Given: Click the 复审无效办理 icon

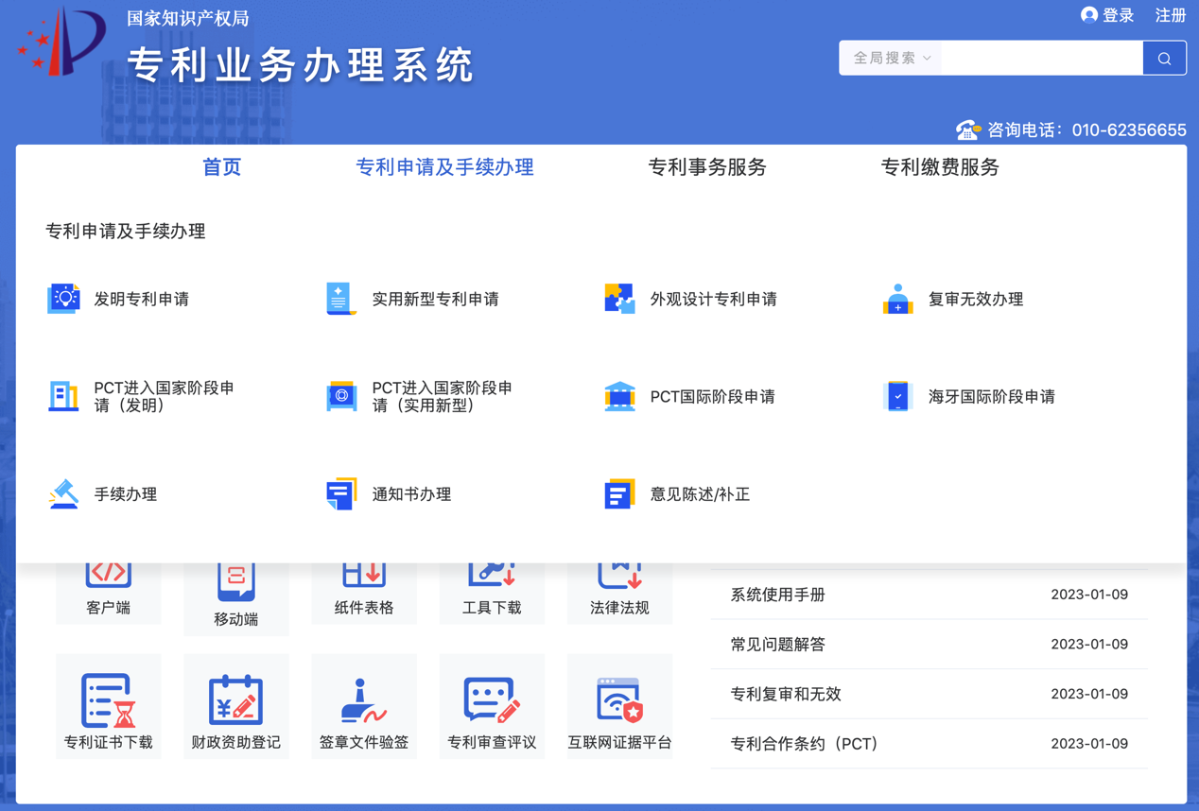Looking at the screenshot, I should tap(898, 299).
